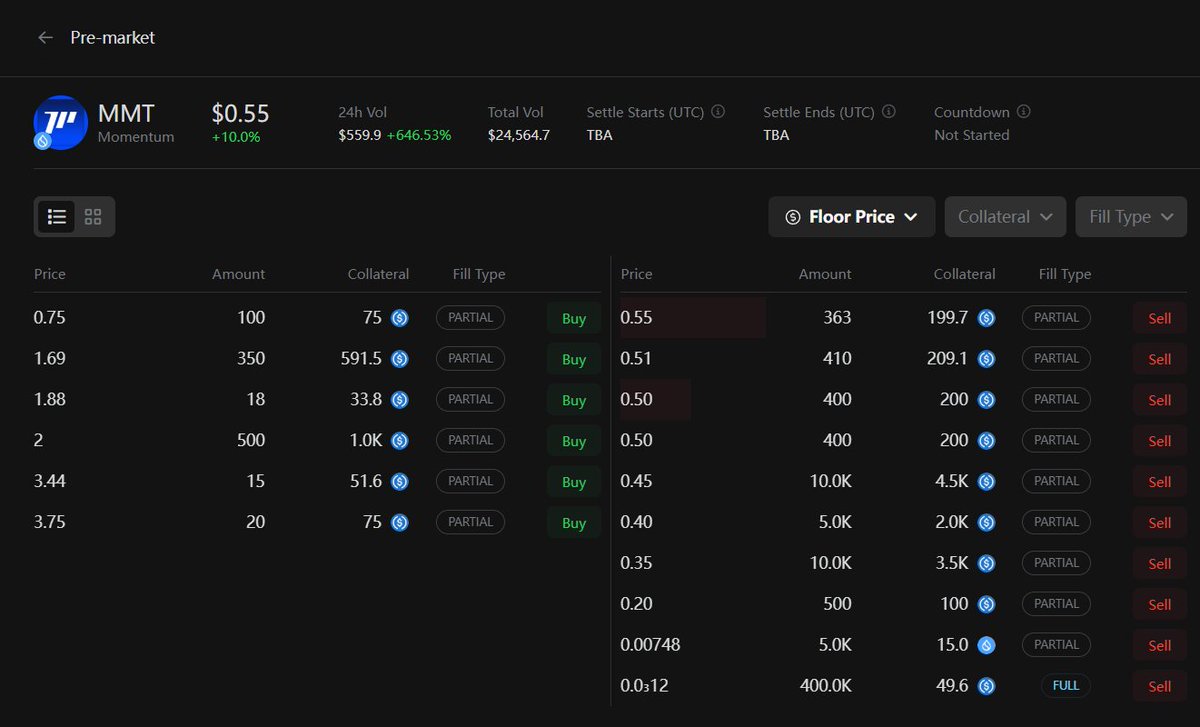Click the left Price column header
Screen dimensions: 1200x727
pos(50,274)
